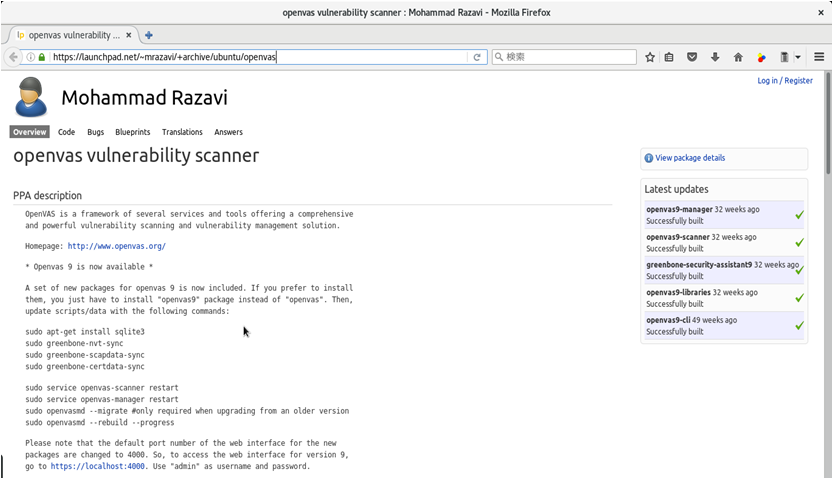The width and height of the screenshot is (833, 479).
Task: Click the 'sudo apt-get install sqlite3' line
Action: pos(85,332)
